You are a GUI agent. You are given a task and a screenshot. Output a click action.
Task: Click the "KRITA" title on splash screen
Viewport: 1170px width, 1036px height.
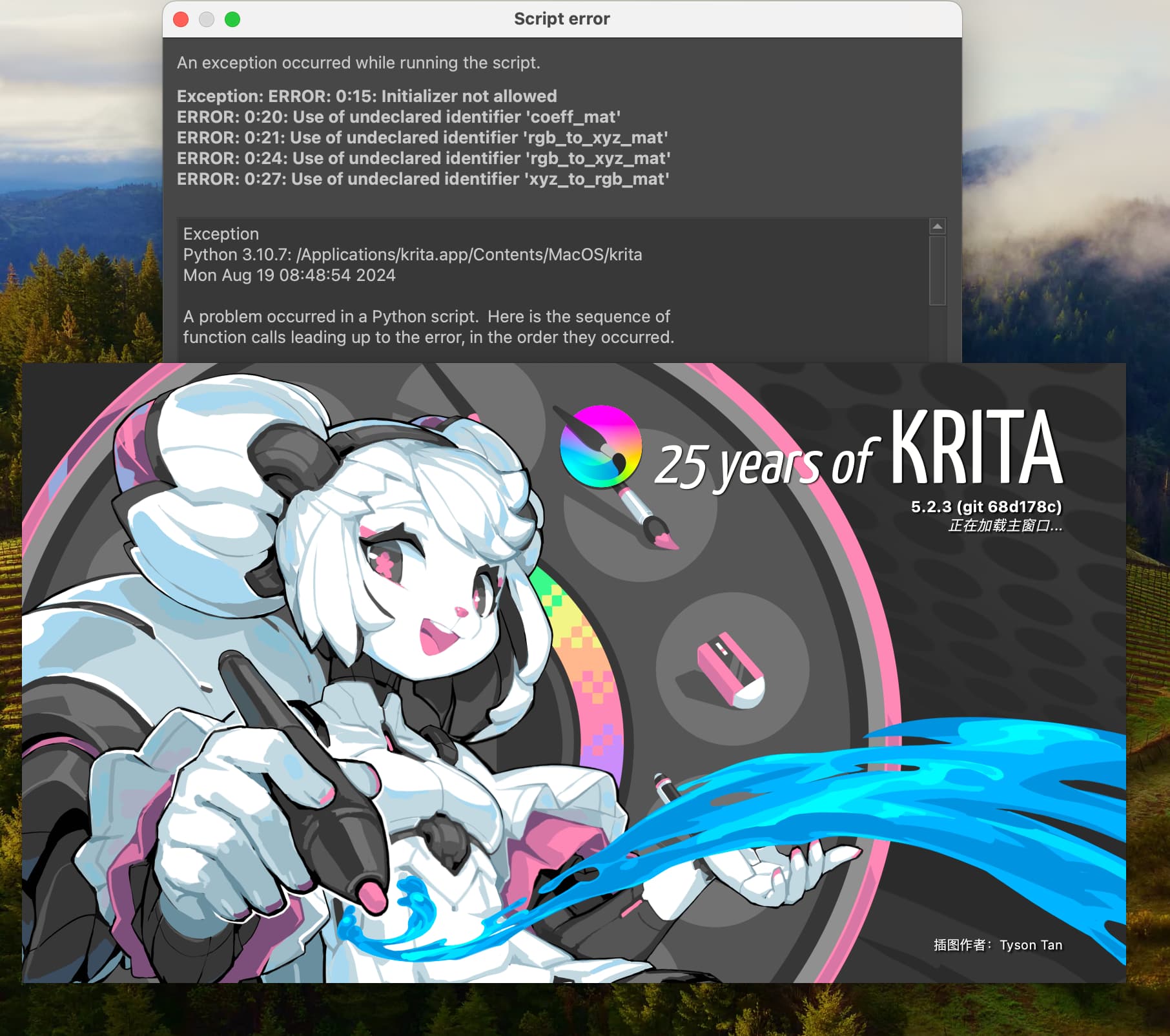[977, 448]
